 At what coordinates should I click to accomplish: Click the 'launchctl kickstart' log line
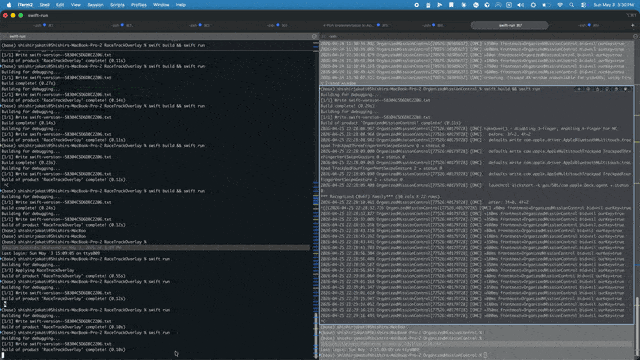tap(476, 185)
